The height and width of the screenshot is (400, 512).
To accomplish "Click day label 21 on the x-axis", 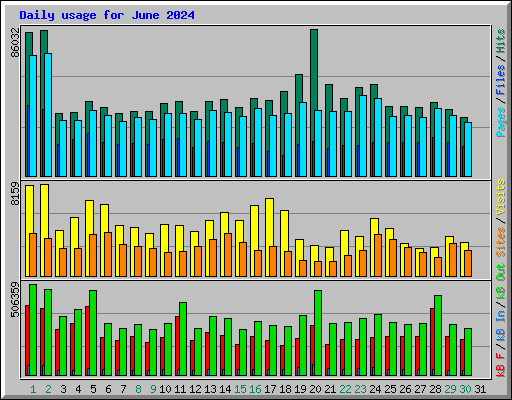I will 330,389.
